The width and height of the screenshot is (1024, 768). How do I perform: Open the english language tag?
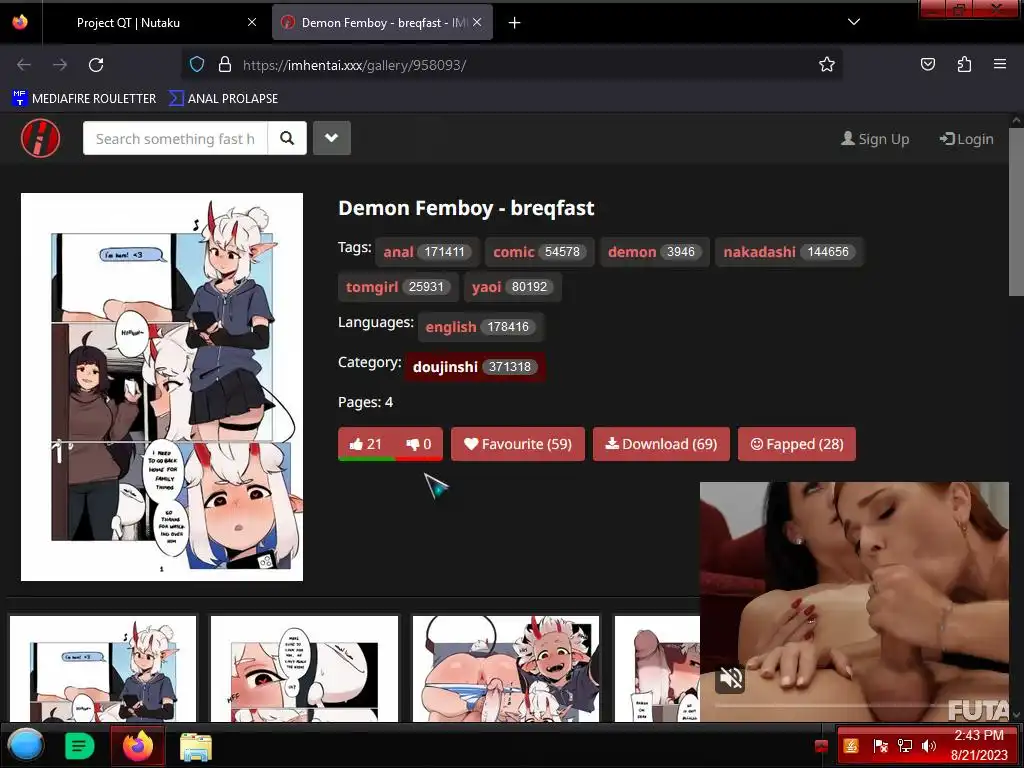click(481, 327)
